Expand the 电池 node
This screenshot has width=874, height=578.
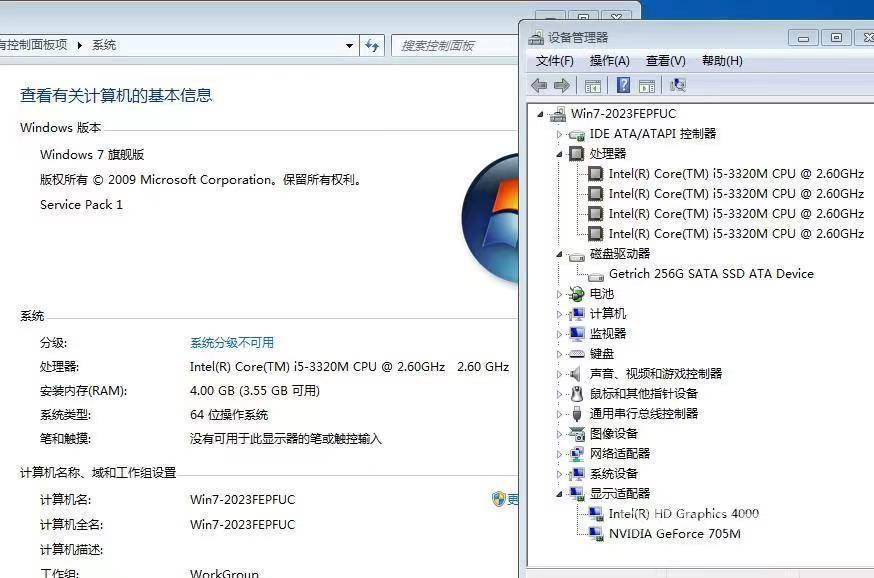coord(559,294)
